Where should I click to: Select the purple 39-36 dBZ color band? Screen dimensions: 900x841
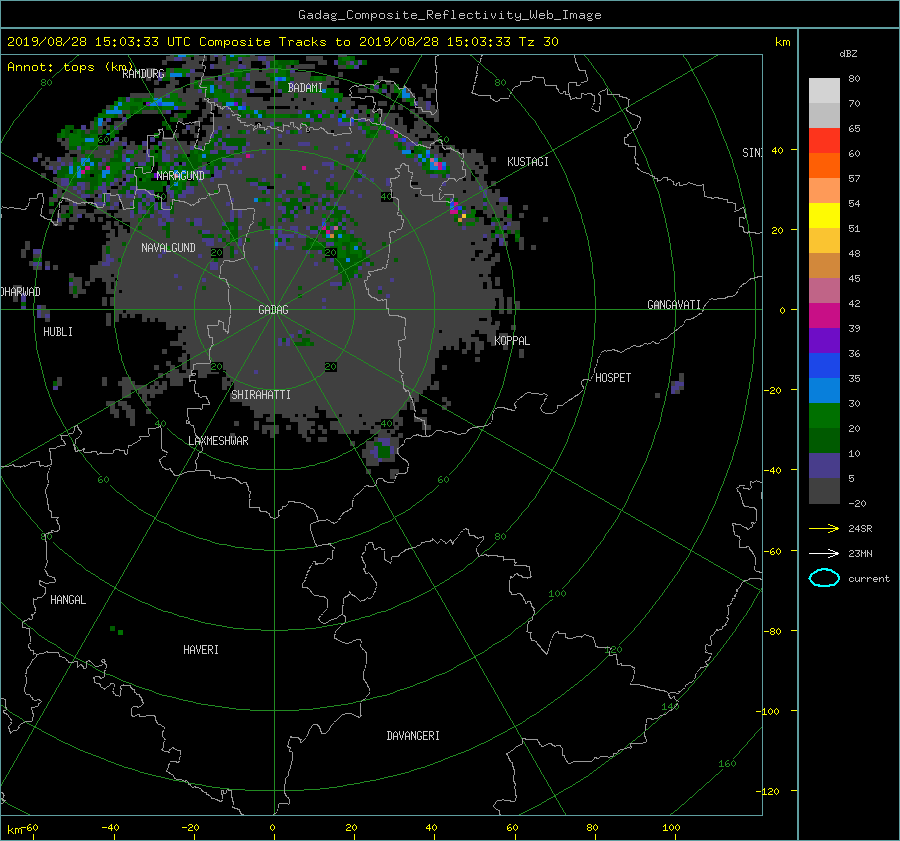(x=824, y=341)
